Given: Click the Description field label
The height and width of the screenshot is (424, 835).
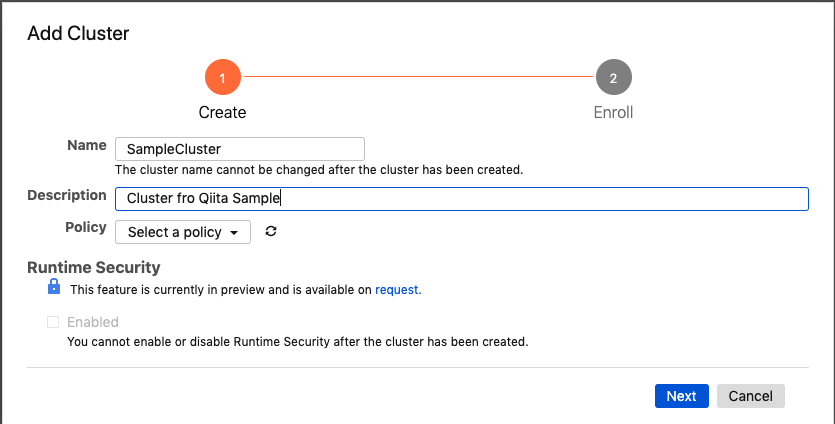Looking at the screenshot, I should [67, 195].
